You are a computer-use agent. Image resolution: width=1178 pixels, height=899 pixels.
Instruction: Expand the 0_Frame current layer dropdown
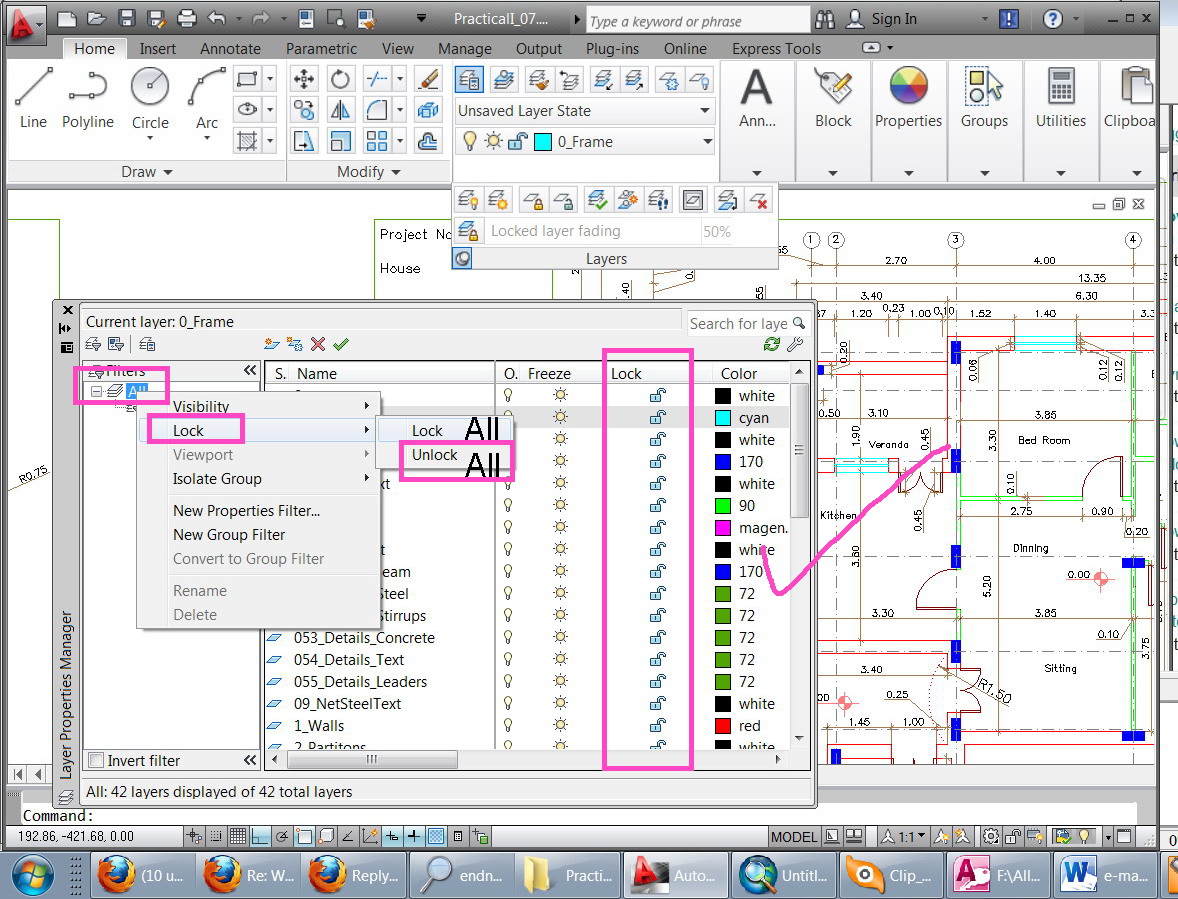pos(706,142)
